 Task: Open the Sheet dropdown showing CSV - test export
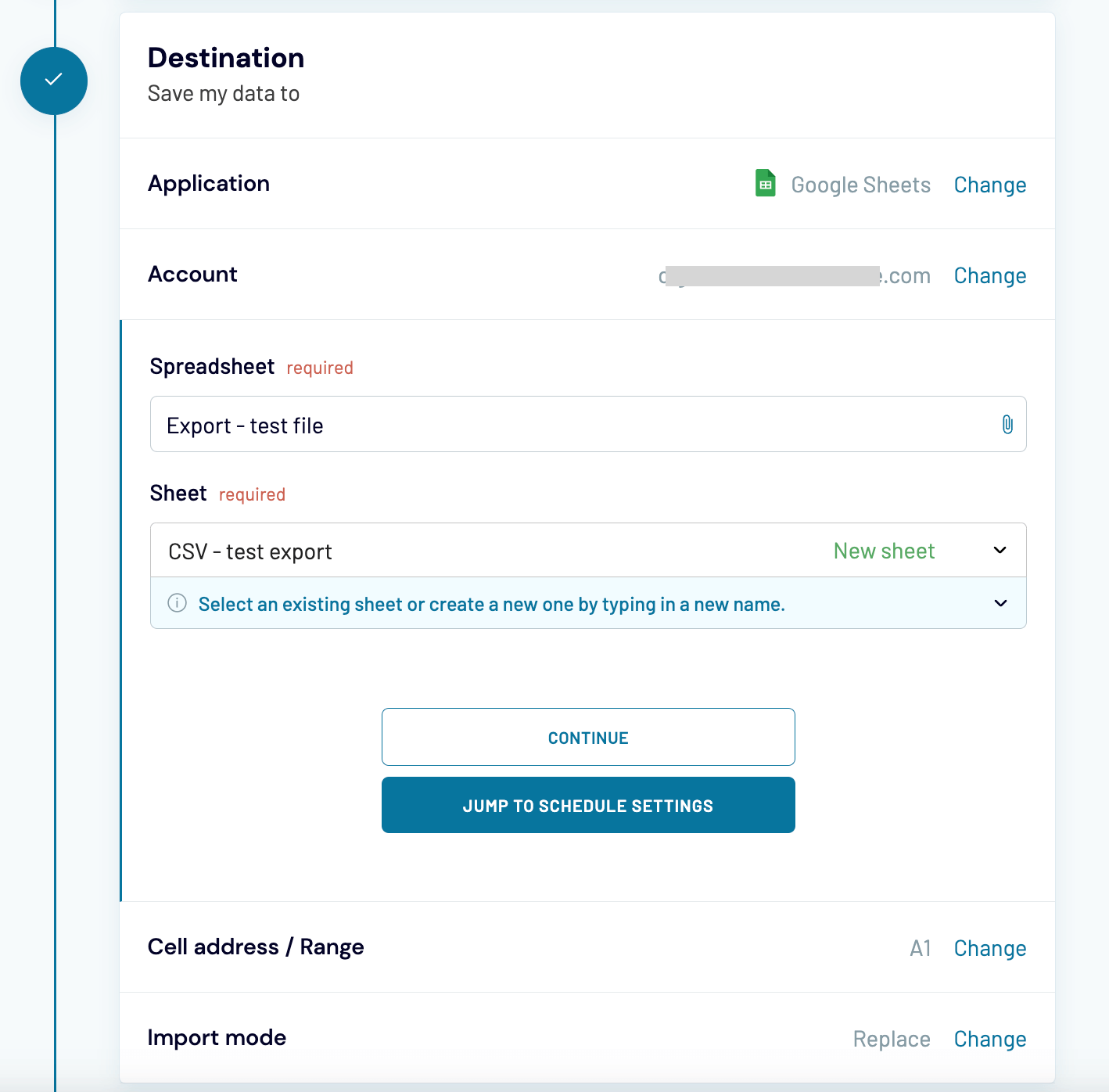click(469, 550)
